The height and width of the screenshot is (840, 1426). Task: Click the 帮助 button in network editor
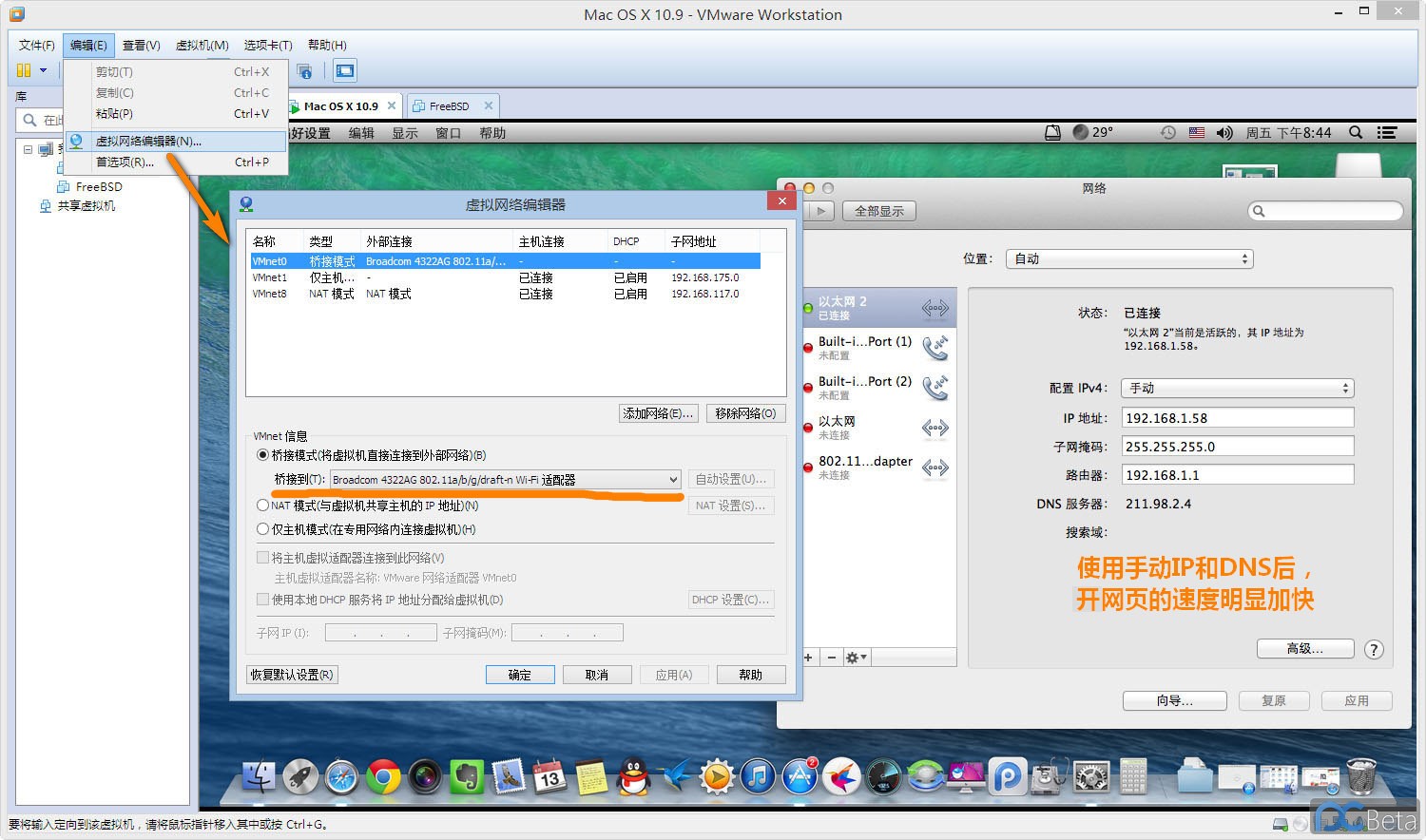751,675
